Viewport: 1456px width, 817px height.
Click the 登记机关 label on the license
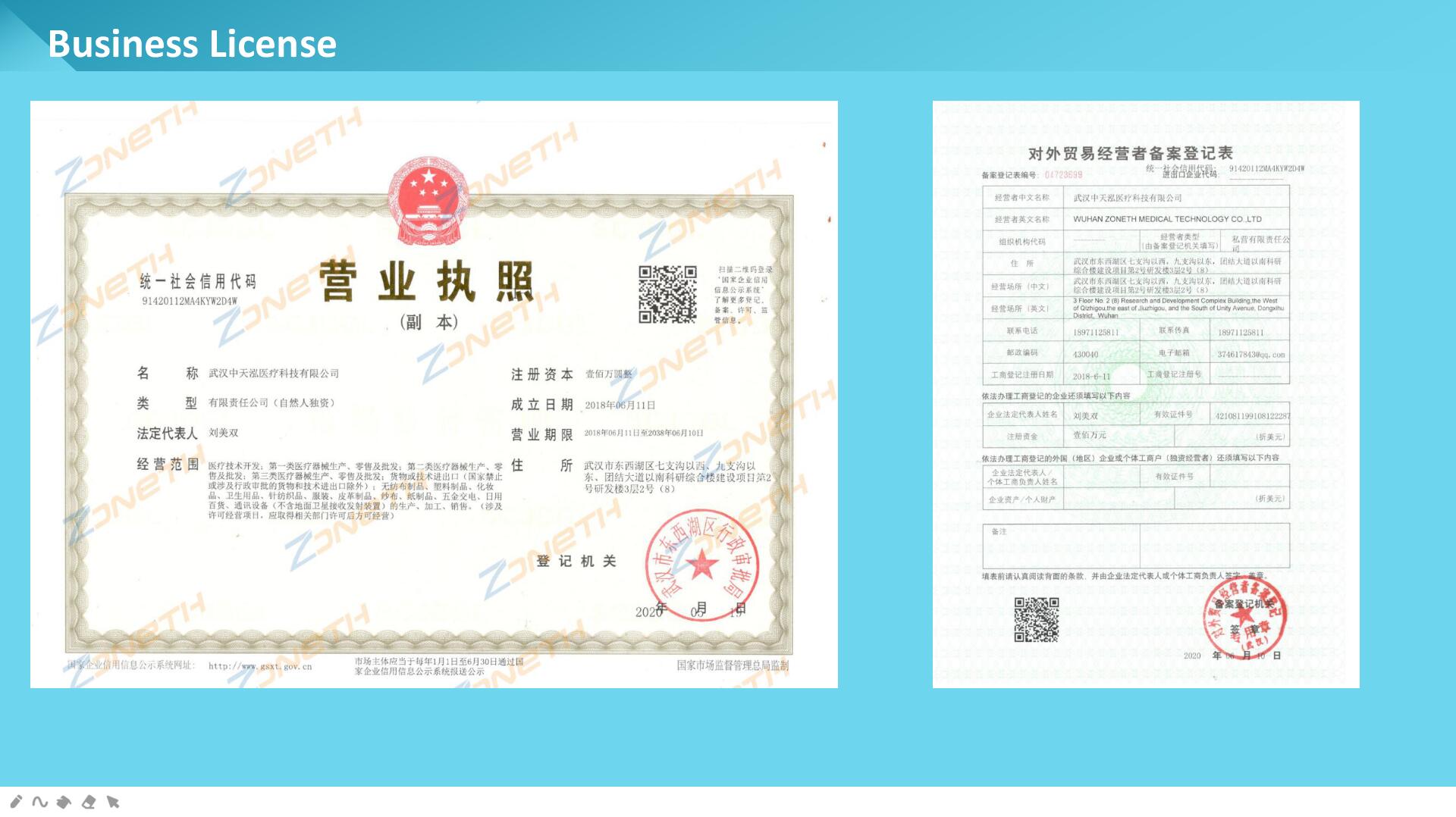point(576,562)
